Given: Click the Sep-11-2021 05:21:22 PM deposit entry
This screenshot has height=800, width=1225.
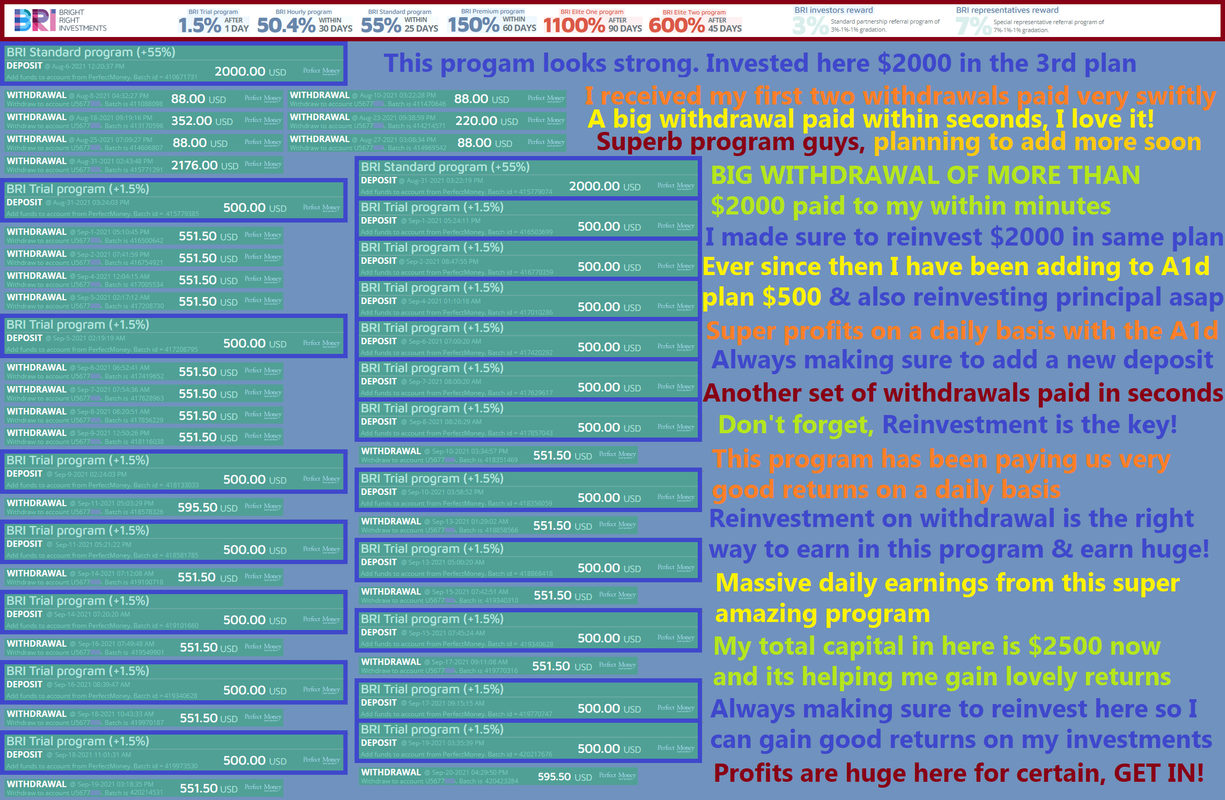Looking at the screenshot, I should pyautogui.click(x=174, y=543).
